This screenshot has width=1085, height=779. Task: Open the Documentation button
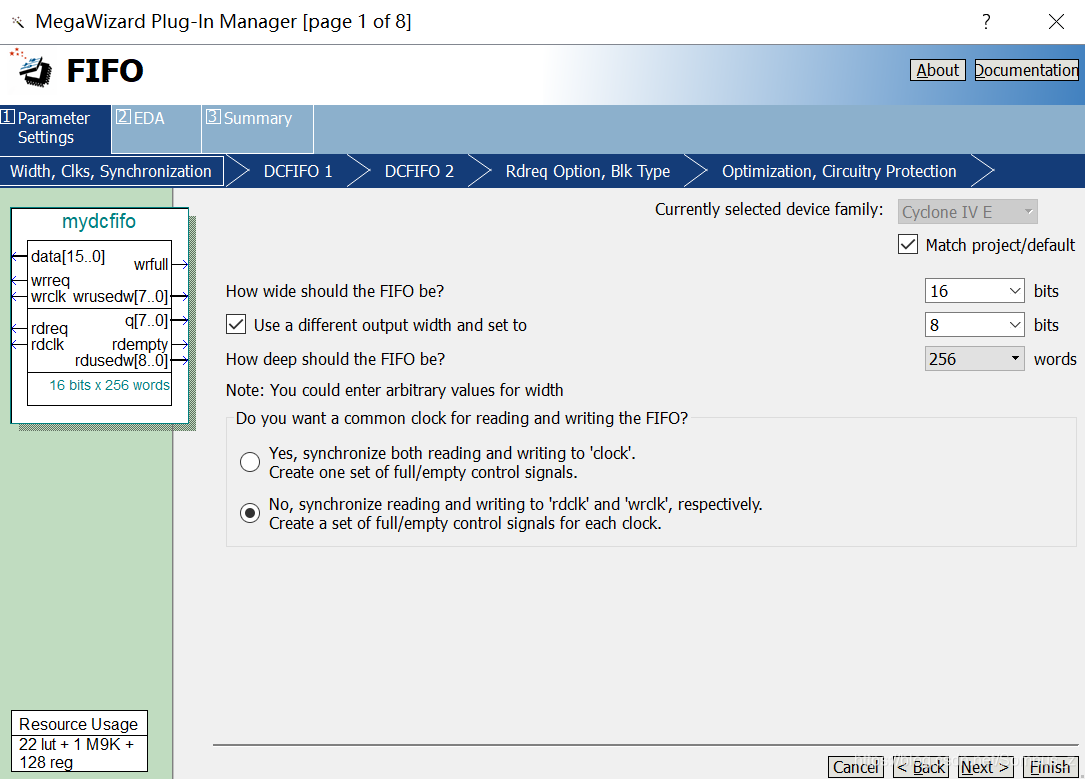click(1026, 71)
